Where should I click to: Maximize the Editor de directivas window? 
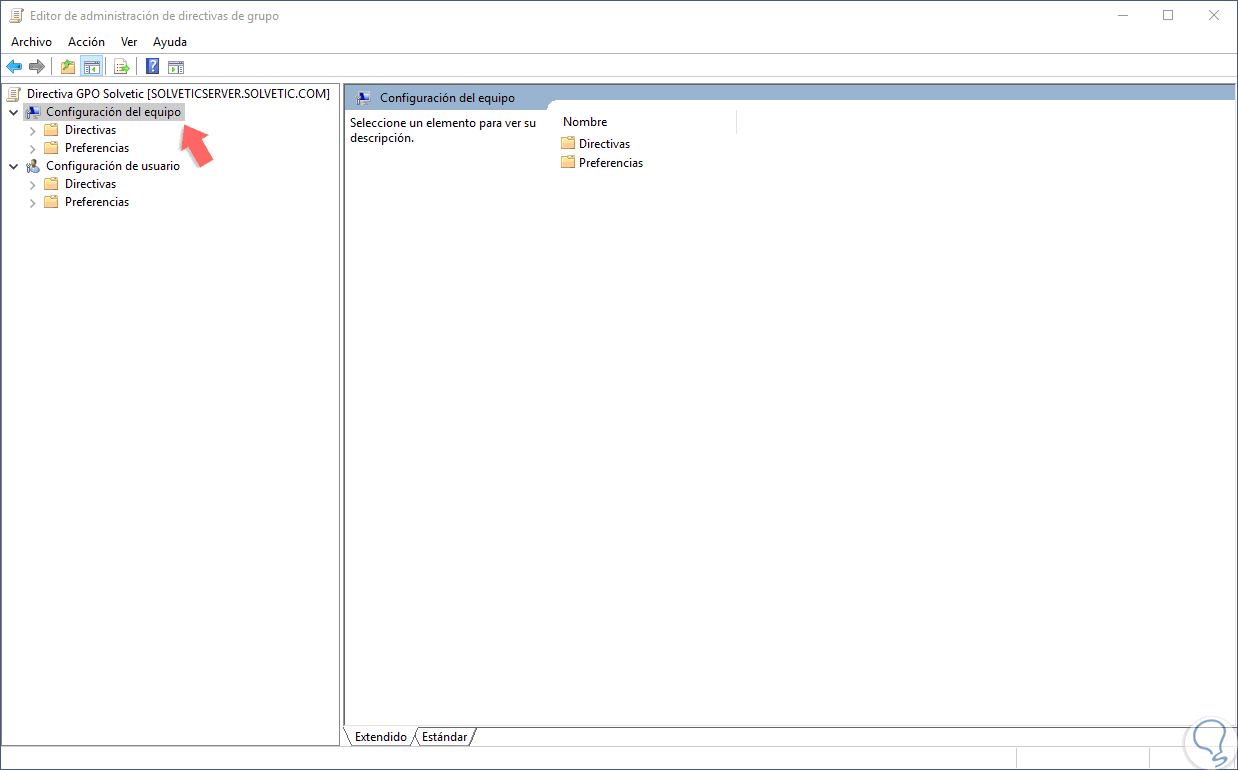(1168, 16)
